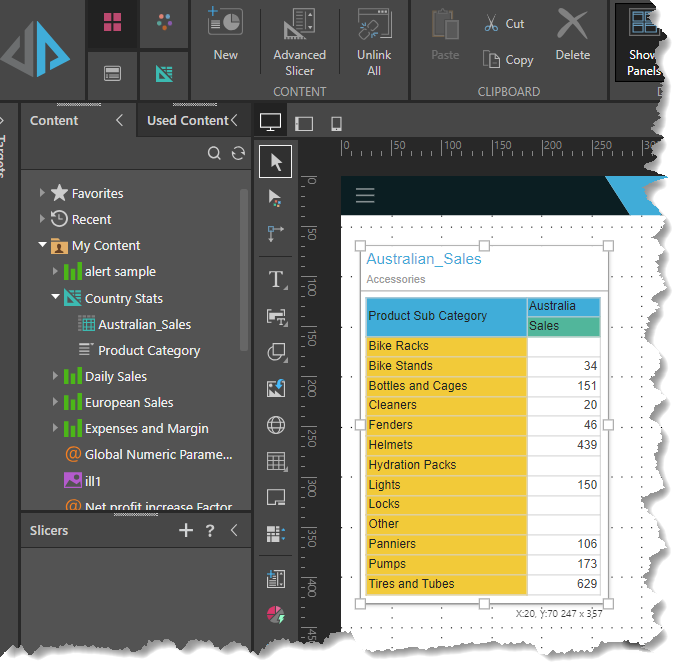Add a new slicer with plus icon
Image resolution: width=679 pixels, height=663 pixels.
[x=185, y=531]
